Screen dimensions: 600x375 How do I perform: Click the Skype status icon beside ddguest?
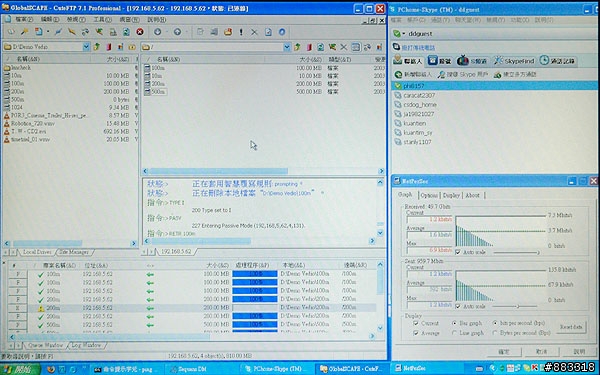[x=397, y=34]
